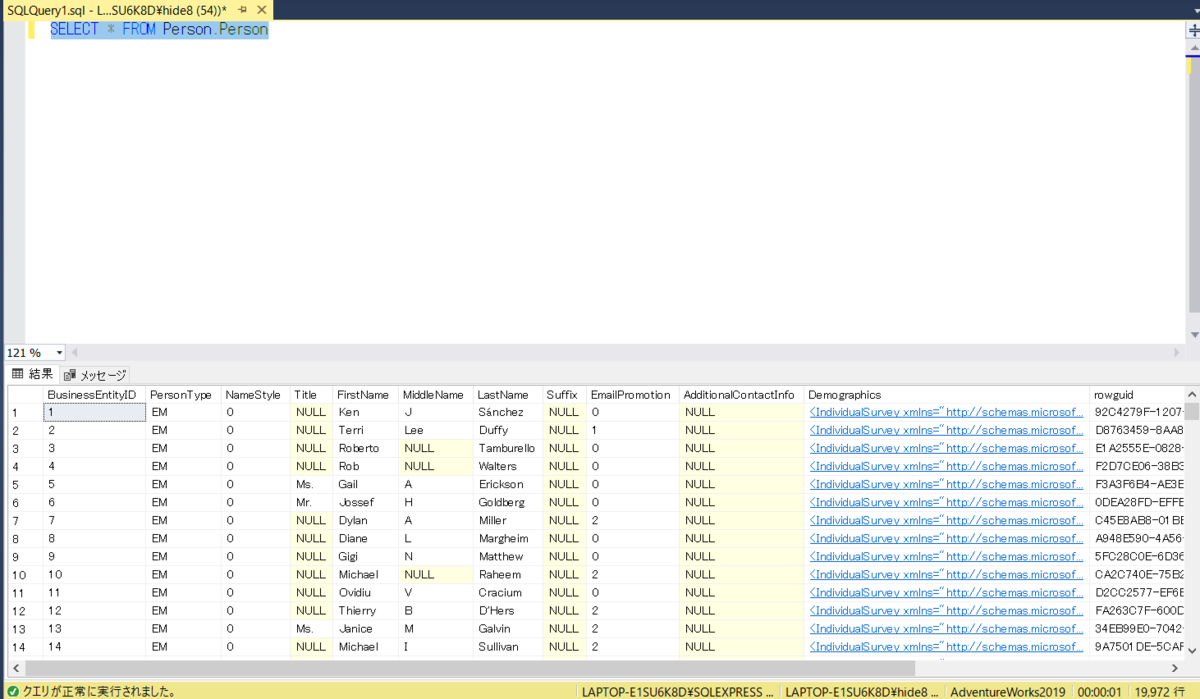Click the LAPTOP-E1SU6K8D¥hide8 login status entry
This screenshot has width=1200, height=699.
pos(862,691)
